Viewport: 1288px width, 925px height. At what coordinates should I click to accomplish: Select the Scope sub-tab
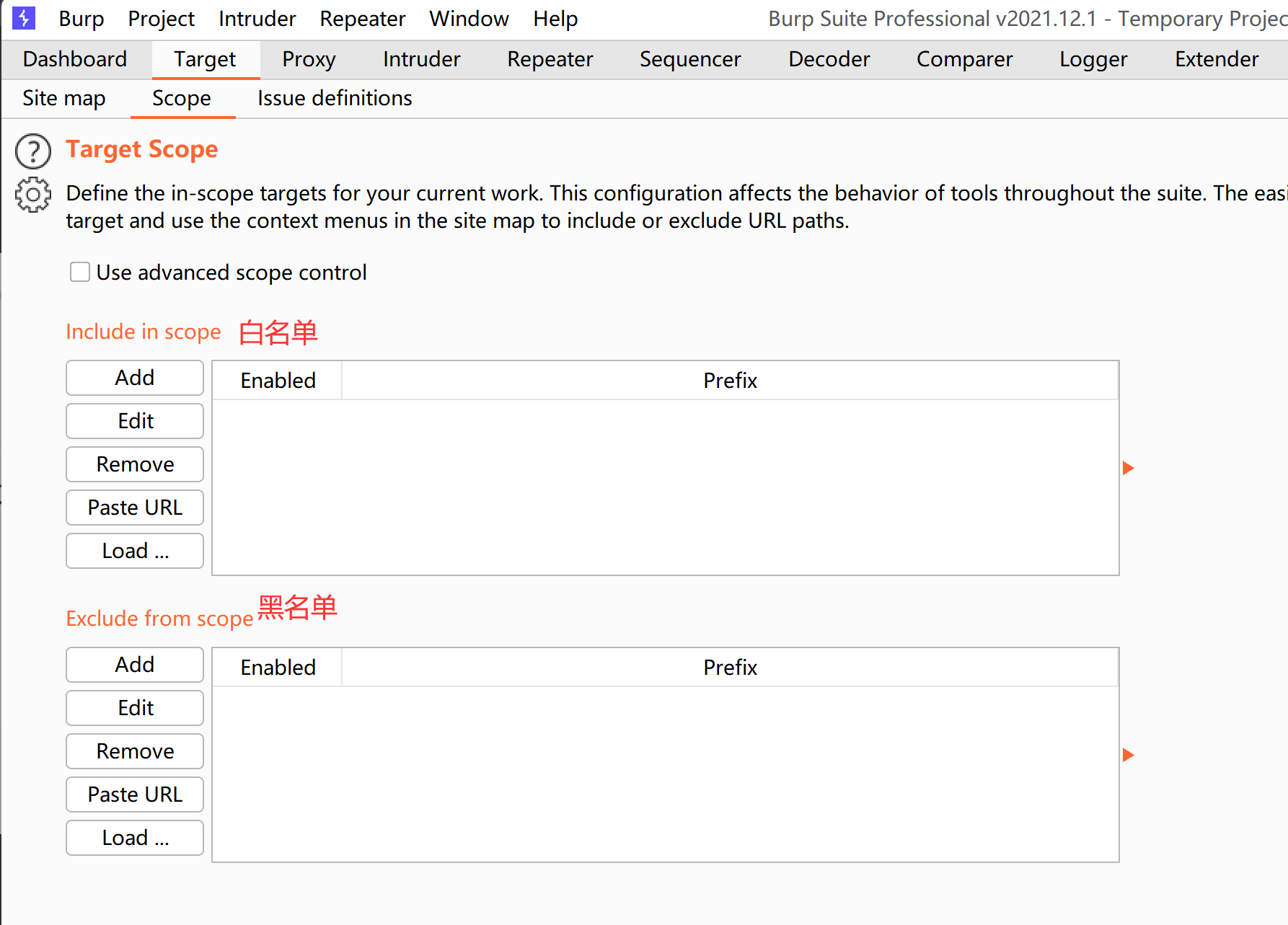click(182, 98)
